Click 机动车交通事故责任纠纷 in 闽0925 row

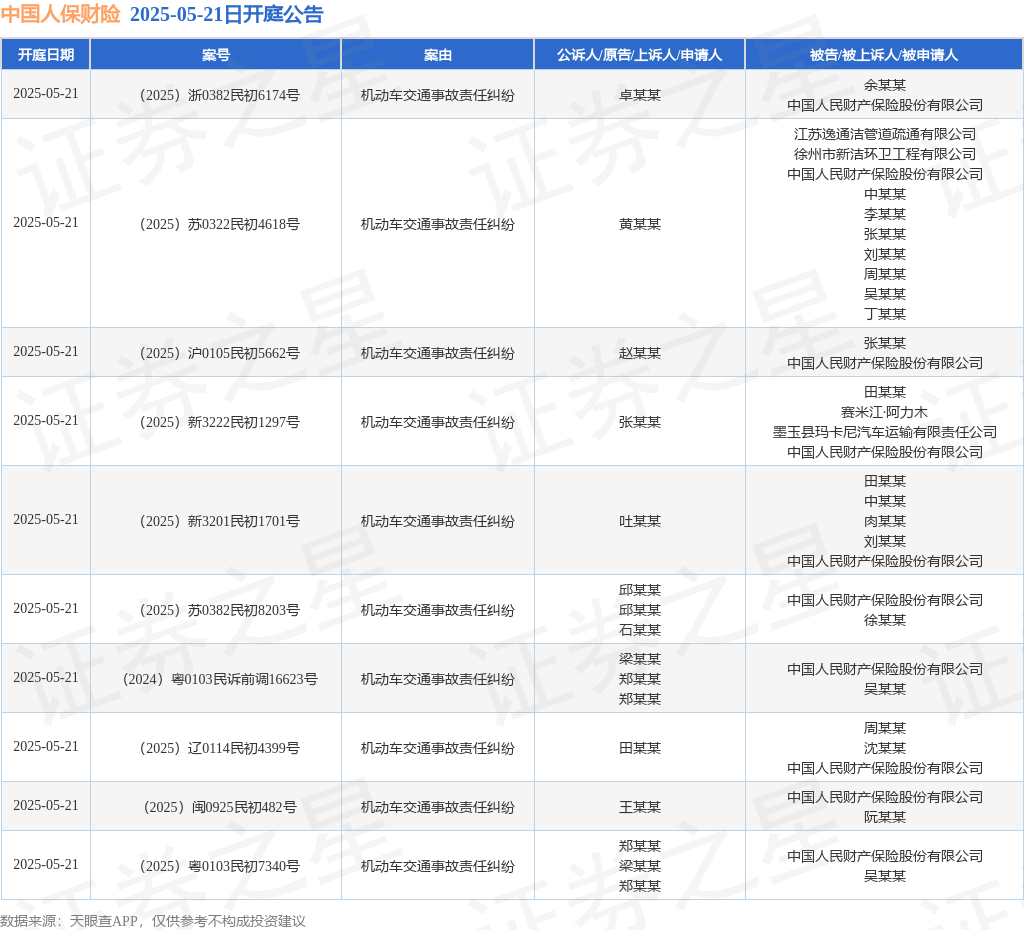point(438,807)
